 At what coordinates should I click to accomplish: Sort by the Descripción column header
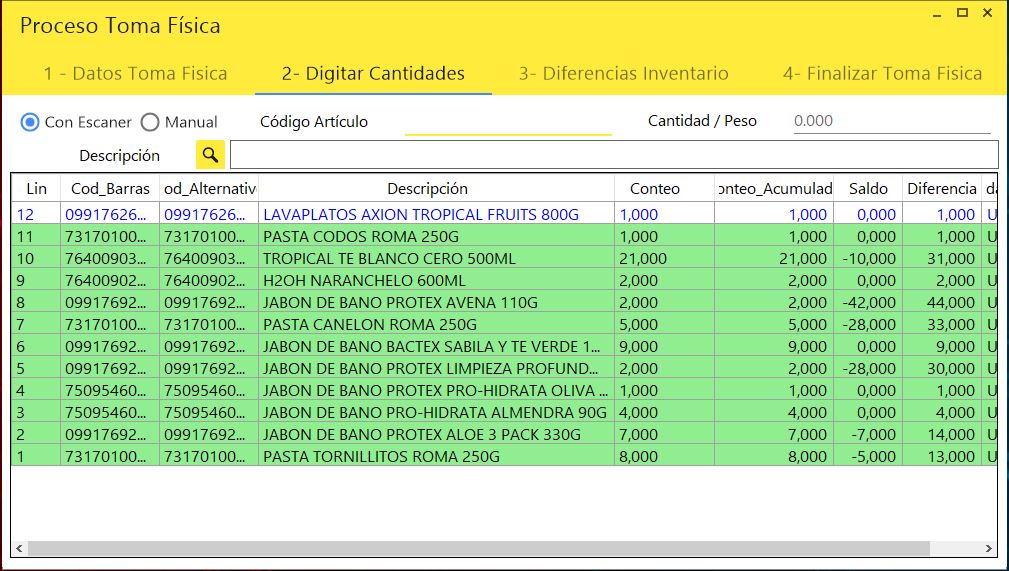427,188
